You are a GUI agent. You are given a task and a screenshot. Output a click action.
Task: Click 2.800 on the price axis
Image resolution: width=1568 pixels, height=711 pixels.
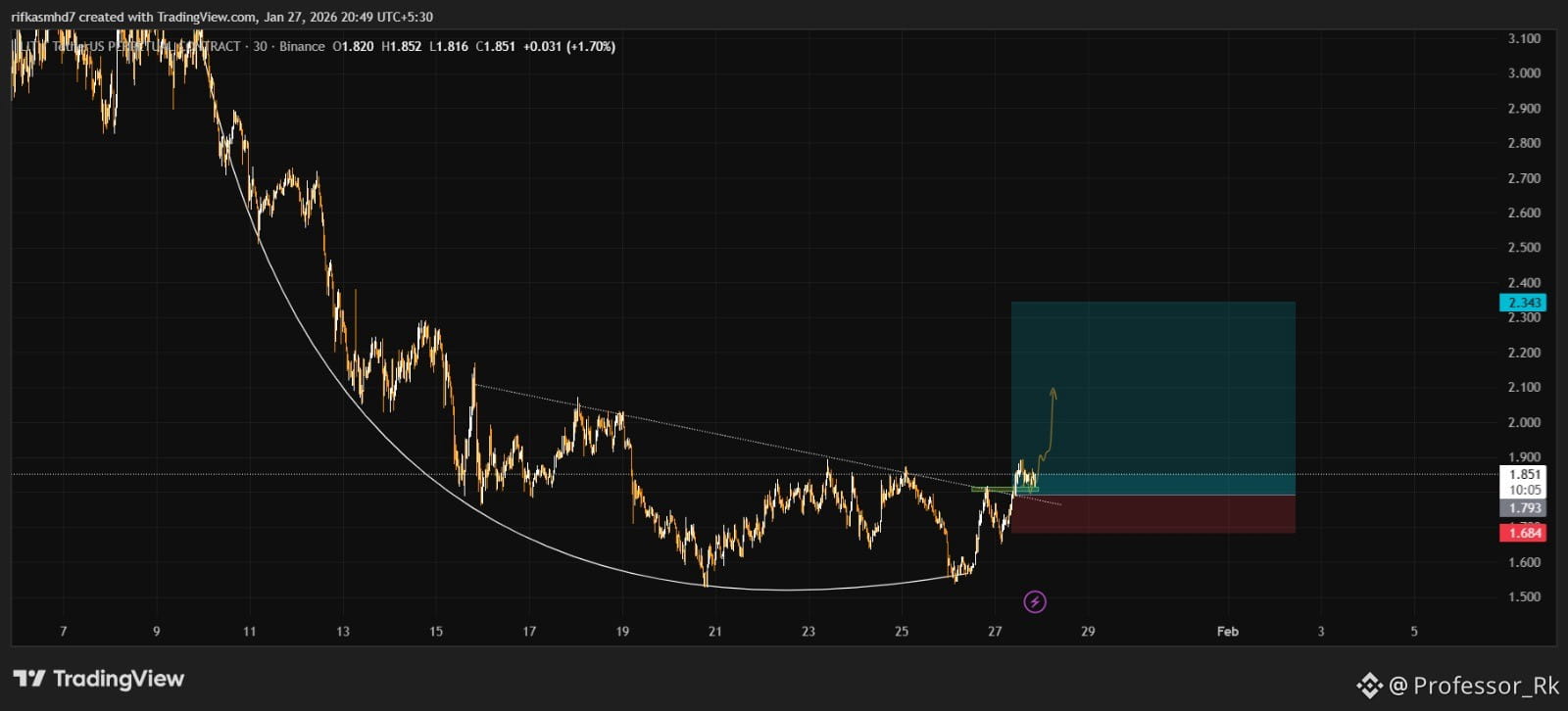(x=1524, y=143)
